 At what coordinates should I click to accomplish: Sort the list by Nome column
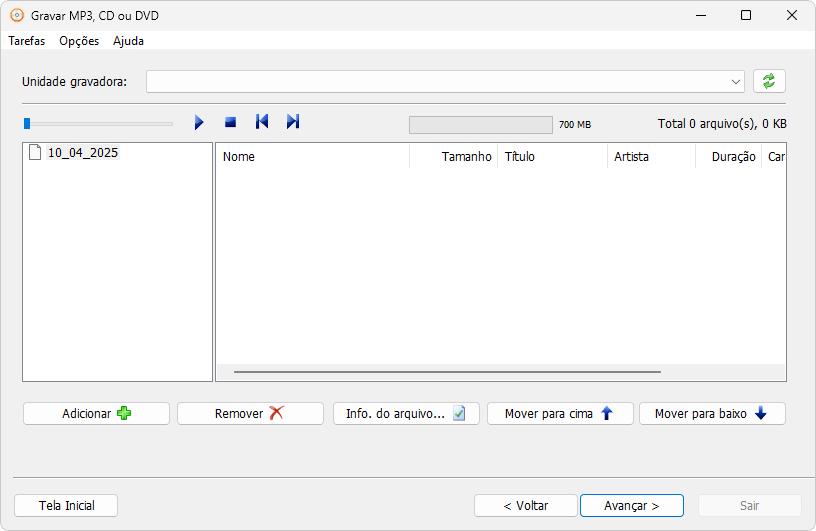312,157
